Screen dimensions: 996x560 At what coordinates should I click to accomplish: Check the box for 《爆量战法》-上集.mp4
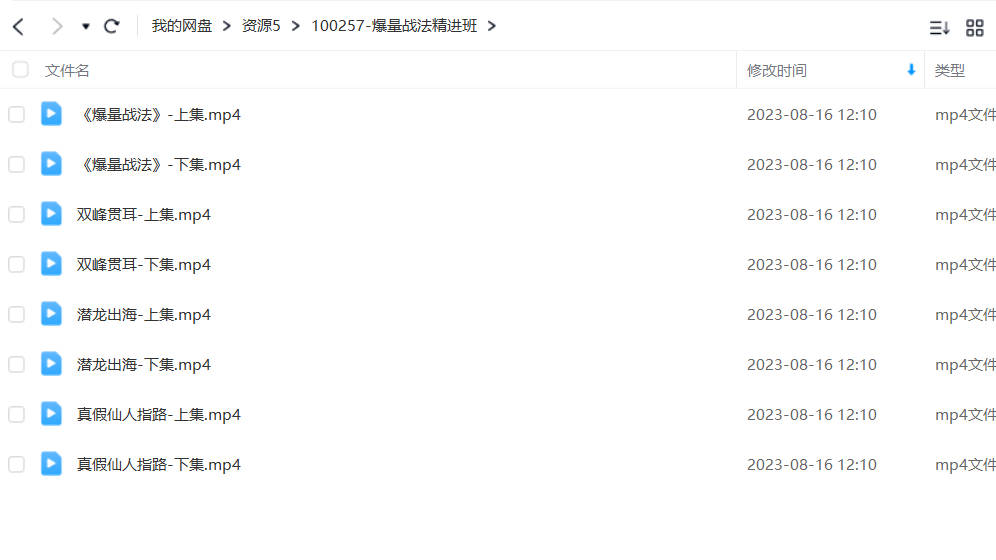[x=17, y=114]
